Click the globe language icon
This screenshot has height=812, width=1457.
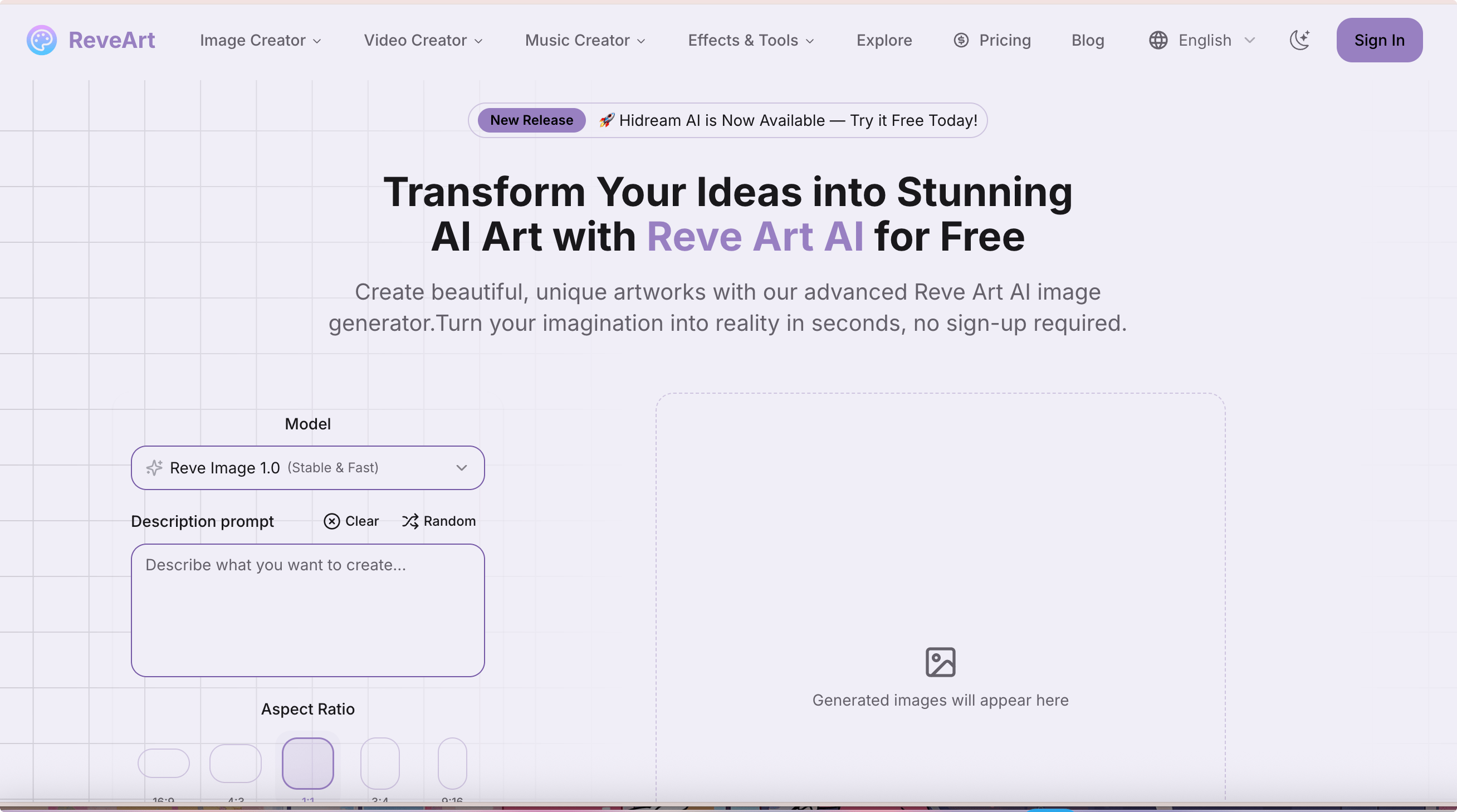[x=1158, y=40]
